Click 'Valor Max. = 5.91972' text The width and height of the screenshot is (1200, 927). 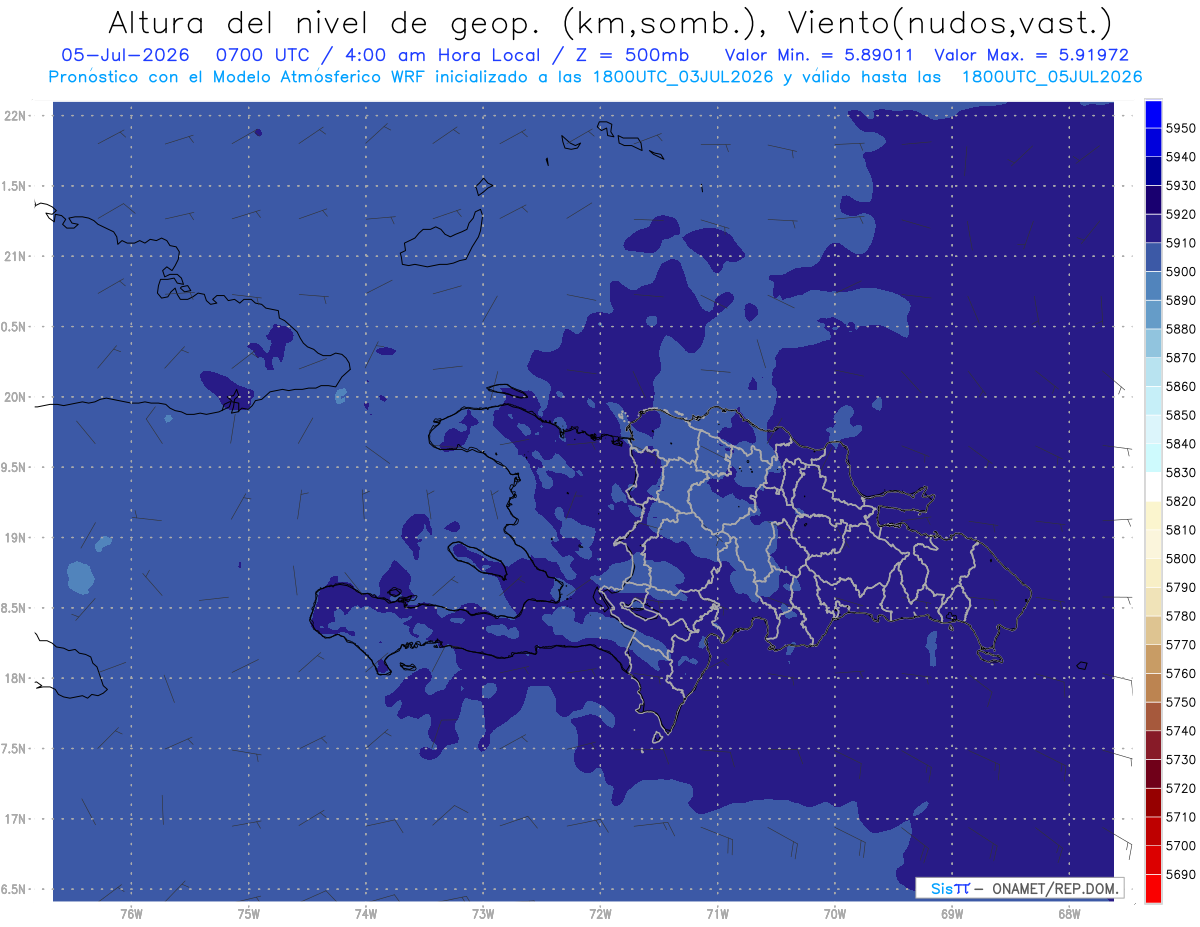(1031, 55)
